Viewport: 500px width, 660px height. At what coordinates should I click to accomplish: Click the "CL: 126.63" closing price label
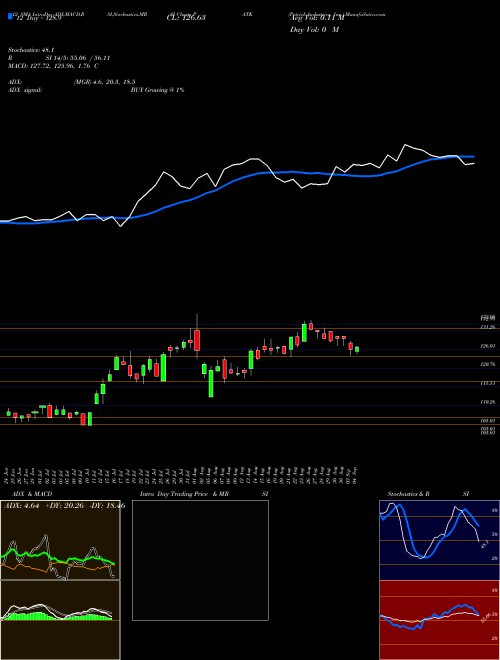[186, 18]
